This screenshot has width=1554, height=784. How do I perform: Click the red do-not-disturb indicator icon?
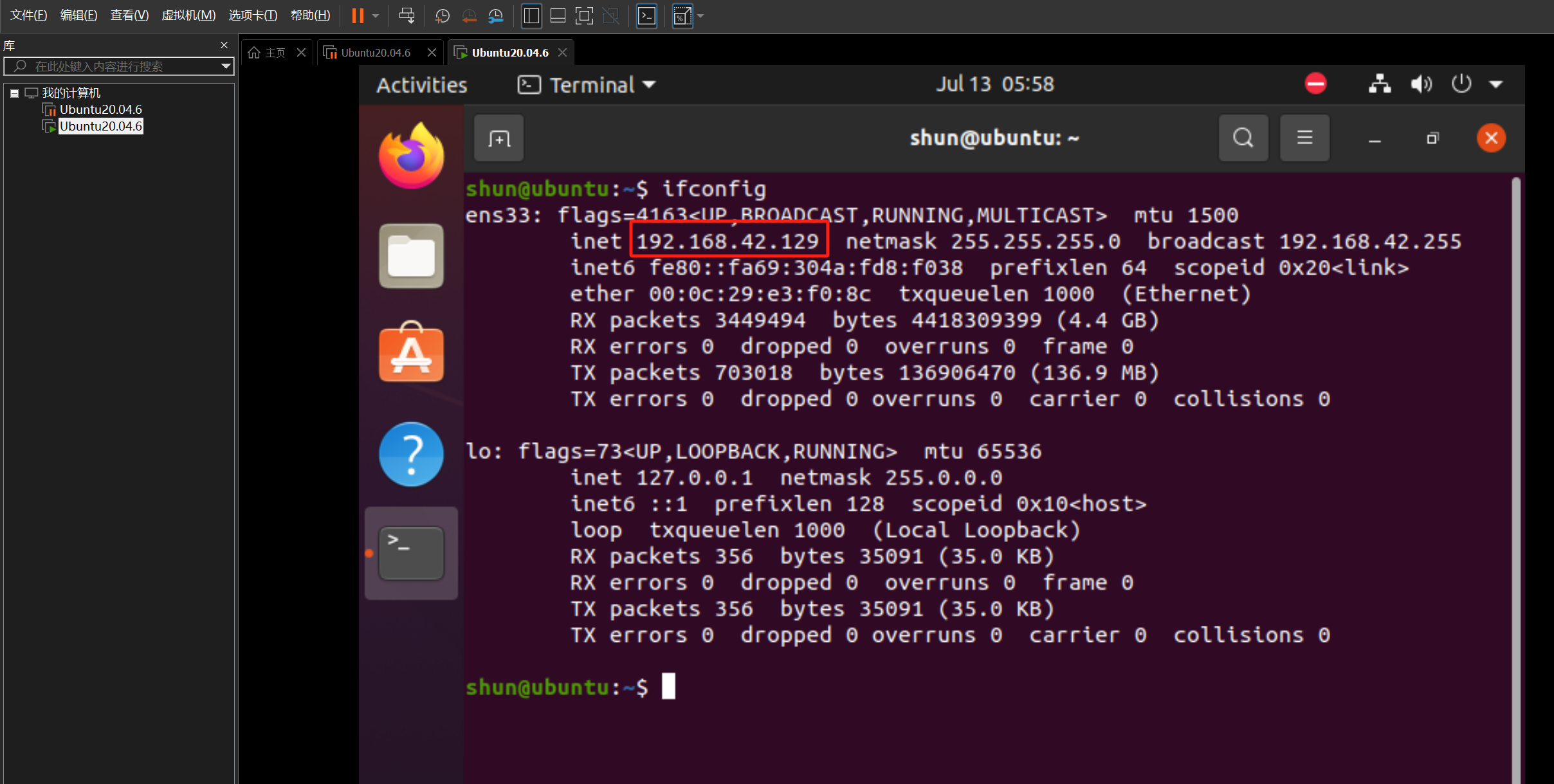[1315, 84]
